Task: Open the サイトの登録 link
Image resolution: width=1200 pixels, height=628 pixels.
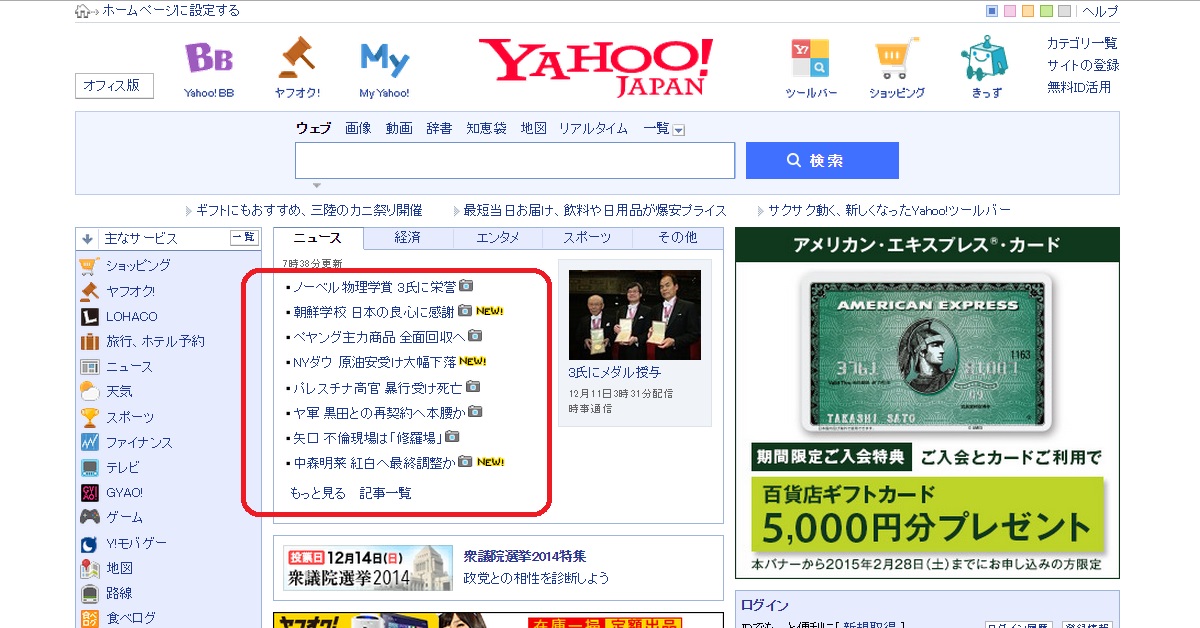Action: (1083, 65)
